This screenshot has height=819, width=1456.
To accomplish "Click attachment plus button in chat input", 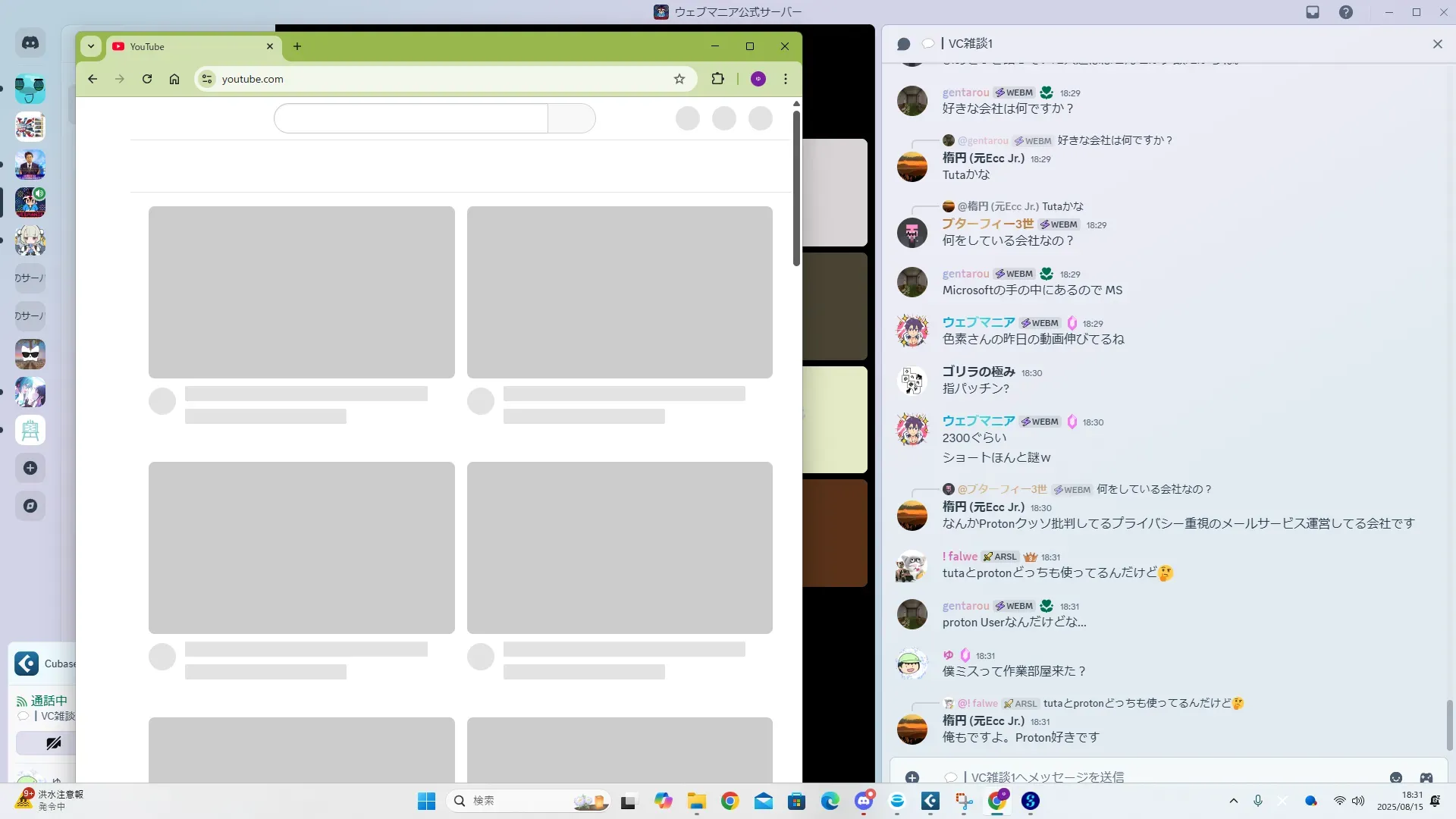I will (912, 777).
